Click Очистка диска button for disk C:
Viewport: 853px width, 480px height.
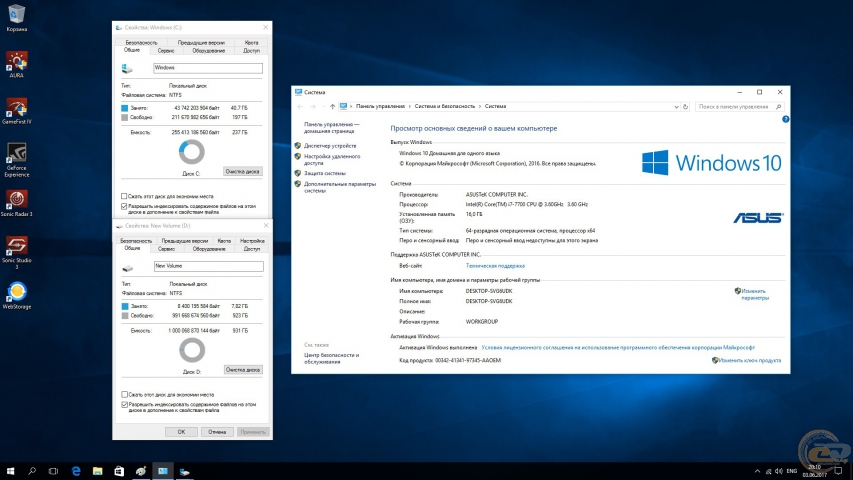coord(243,171)
